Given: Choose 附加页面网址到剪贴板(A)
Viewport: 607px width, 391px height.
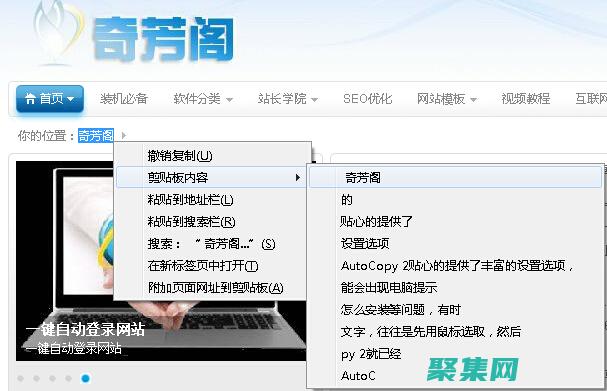Looking at the screenshot, I should [x=212, y=288].
